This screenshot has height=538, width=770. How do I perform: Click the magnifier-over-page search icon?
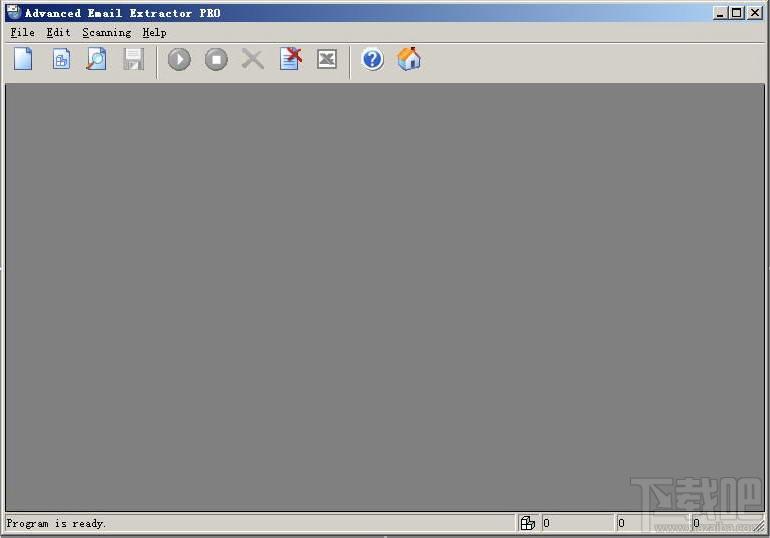coord(96,59)
